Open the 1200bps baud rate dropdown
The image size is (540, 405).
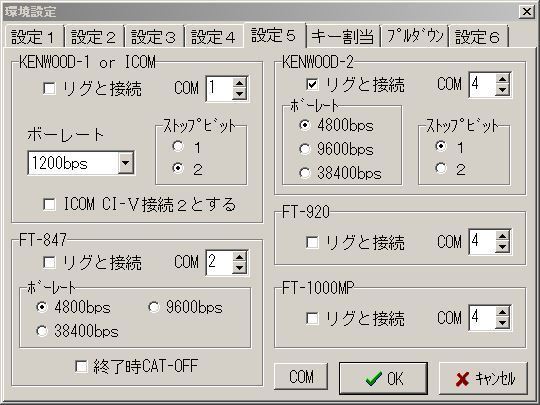coord(126,163)
